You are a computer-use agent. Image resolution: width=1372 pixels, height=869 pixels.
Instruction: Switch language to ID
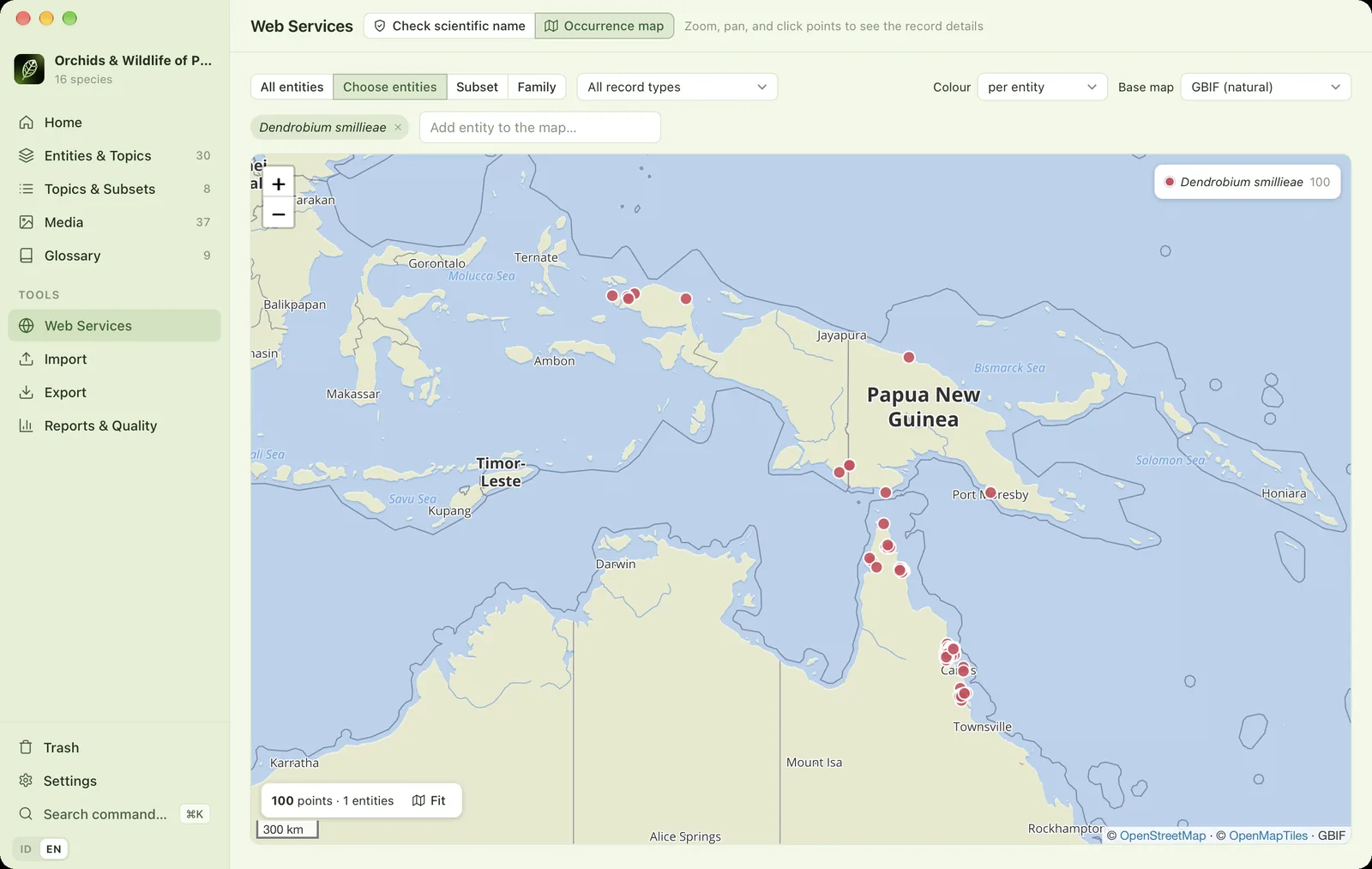(26, 849)
